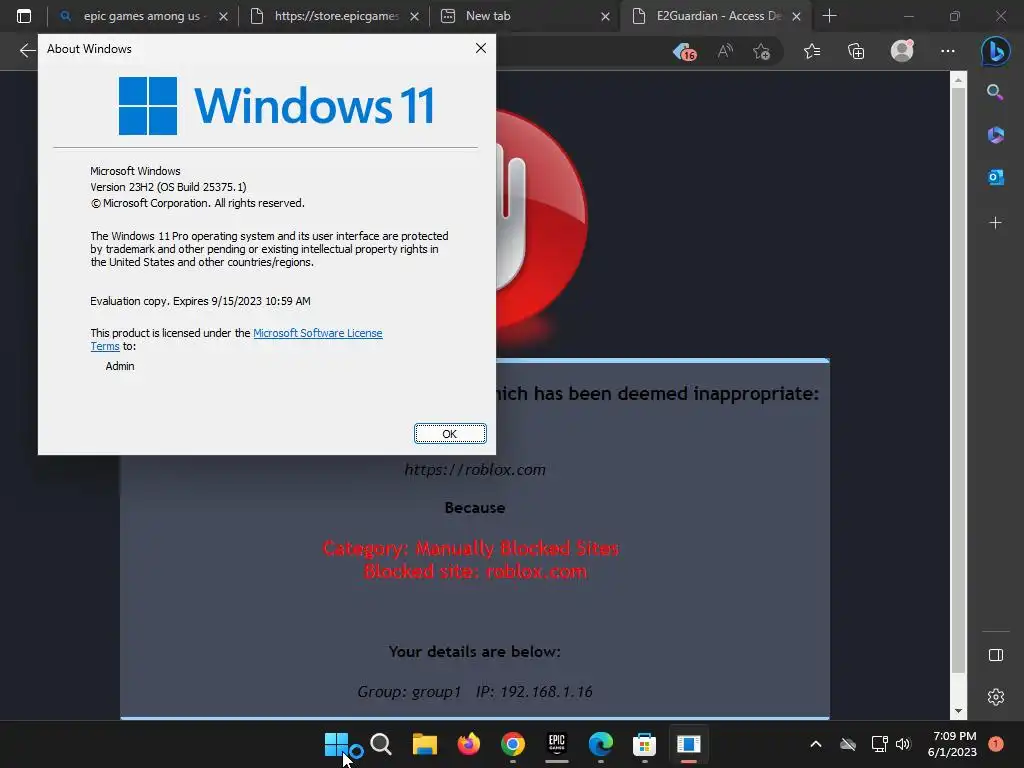The width and height of the screenshot is (1024, 768).
Task: Open the clock showing 7:09 PM
Action: tap(952, 744)
